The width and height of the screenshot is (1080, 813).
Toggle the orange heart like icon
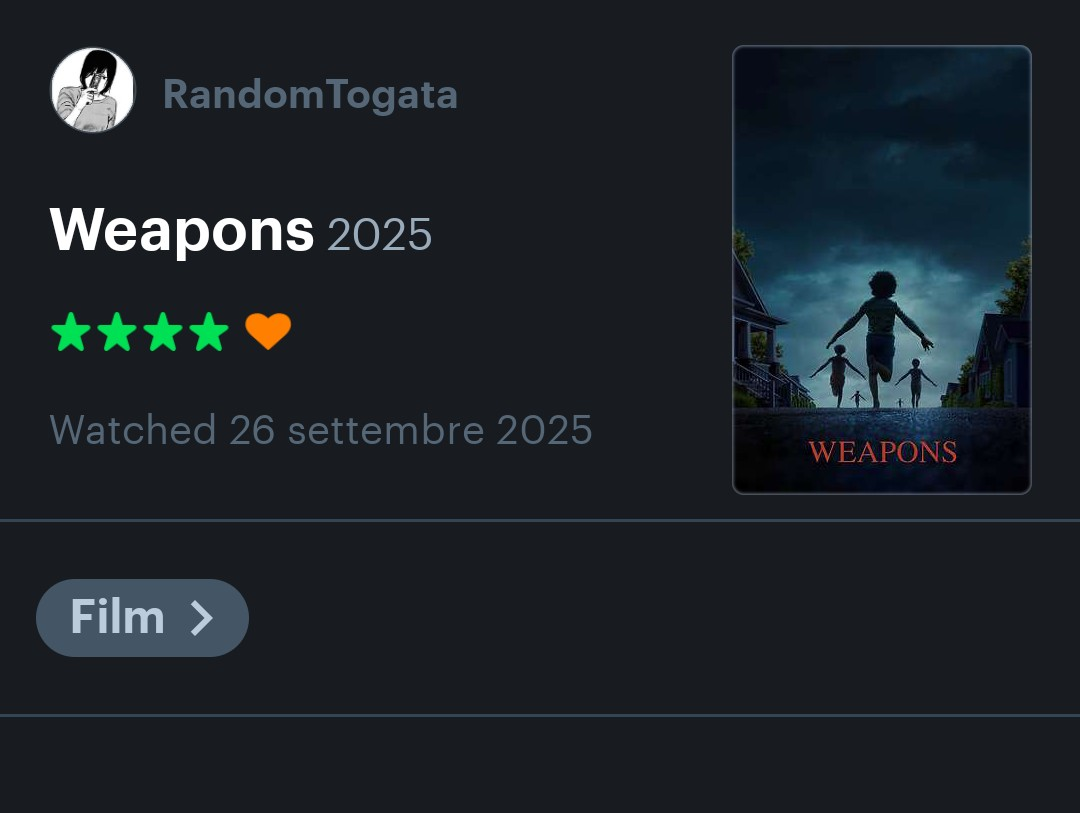coord(268,331)
